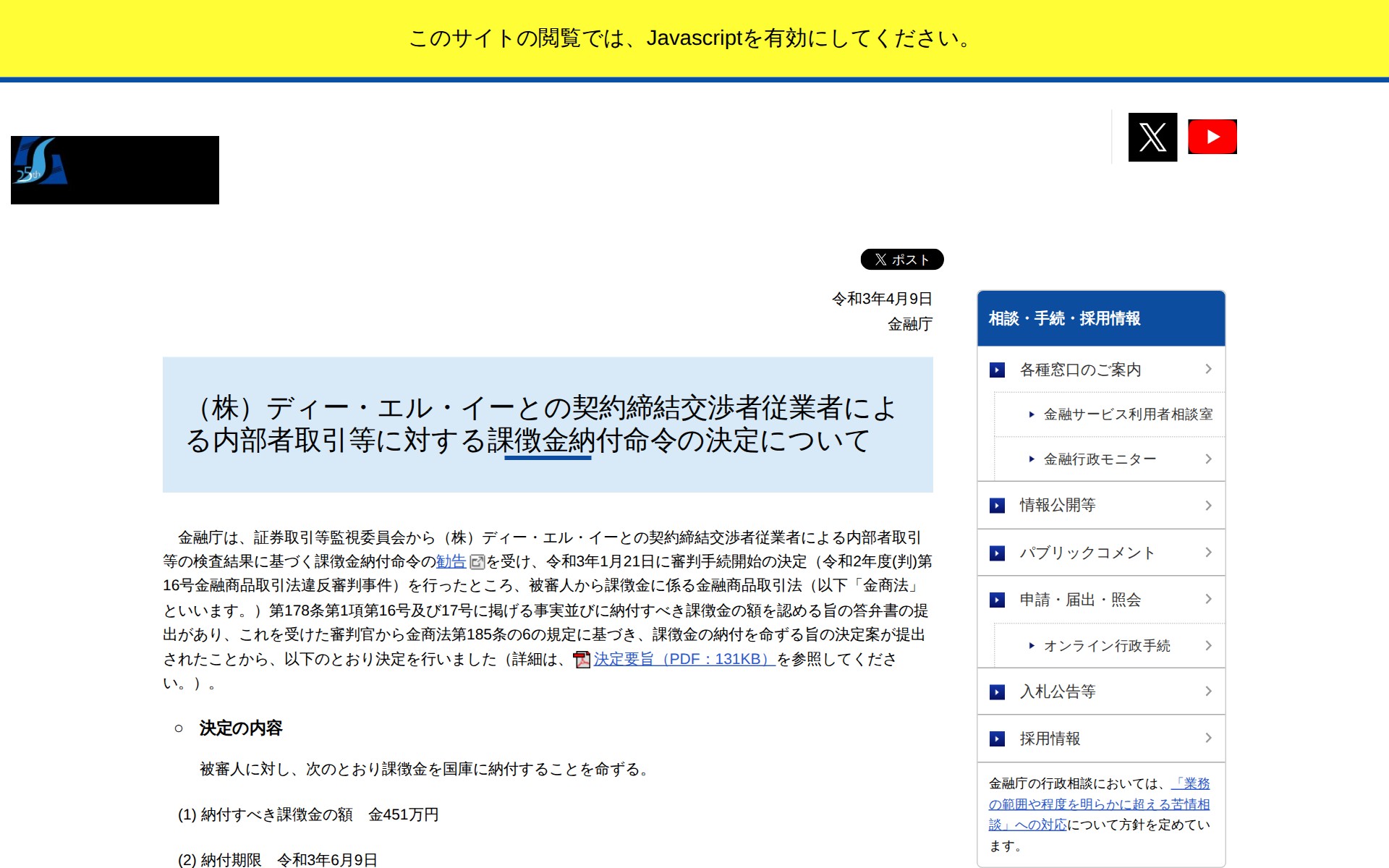Click blue arrow icon beside 情報公開等
This screenshot has height=868, width=1389.
997,506
